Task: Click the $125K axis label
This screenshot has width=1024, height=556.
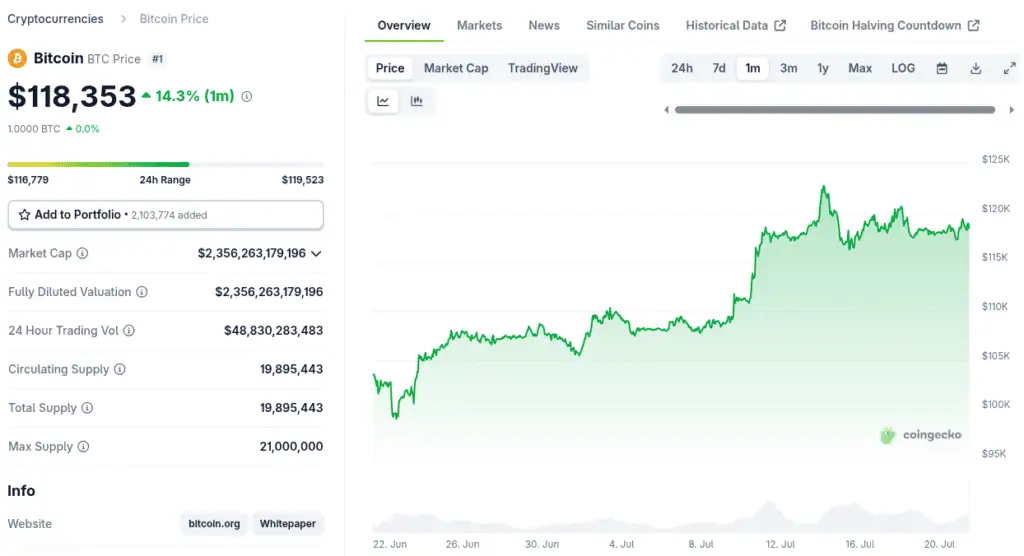Action: pos(995,159)
